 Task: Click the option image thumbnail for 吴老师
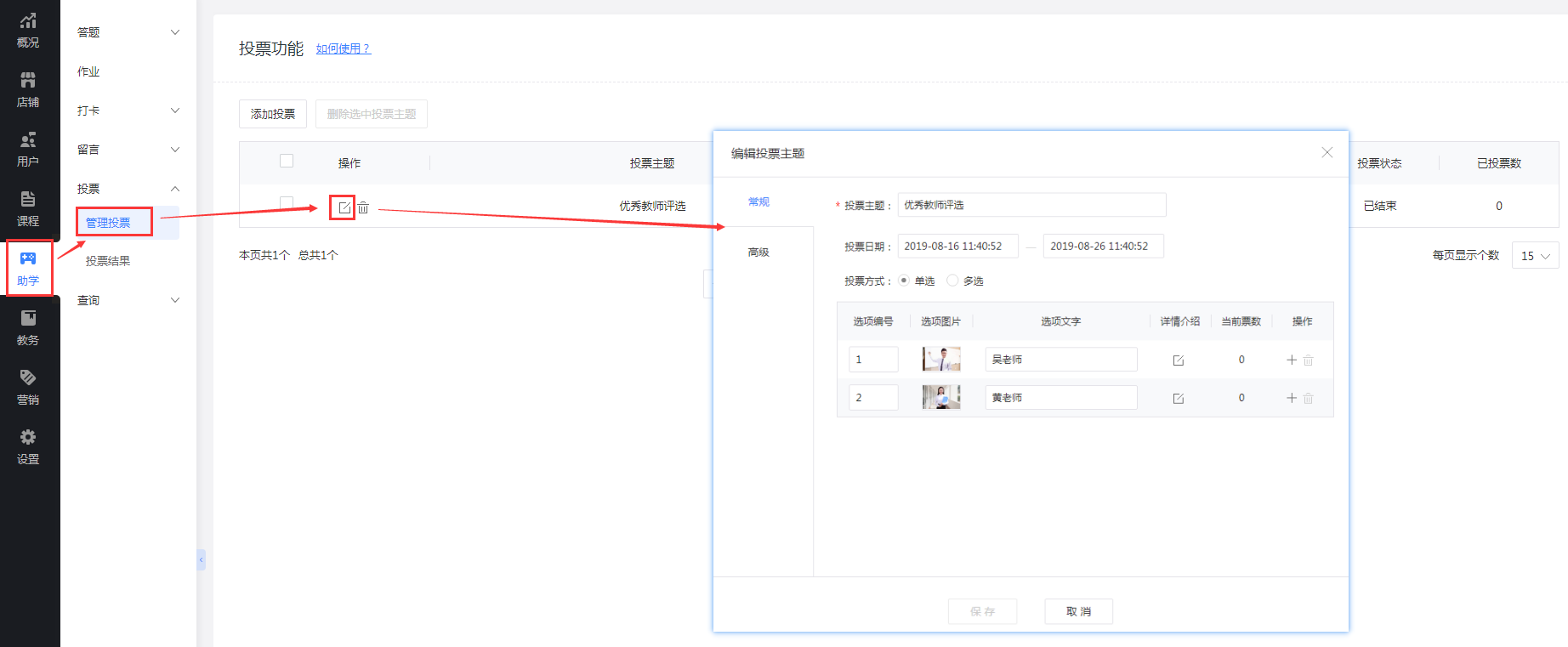tap(941, 360)
